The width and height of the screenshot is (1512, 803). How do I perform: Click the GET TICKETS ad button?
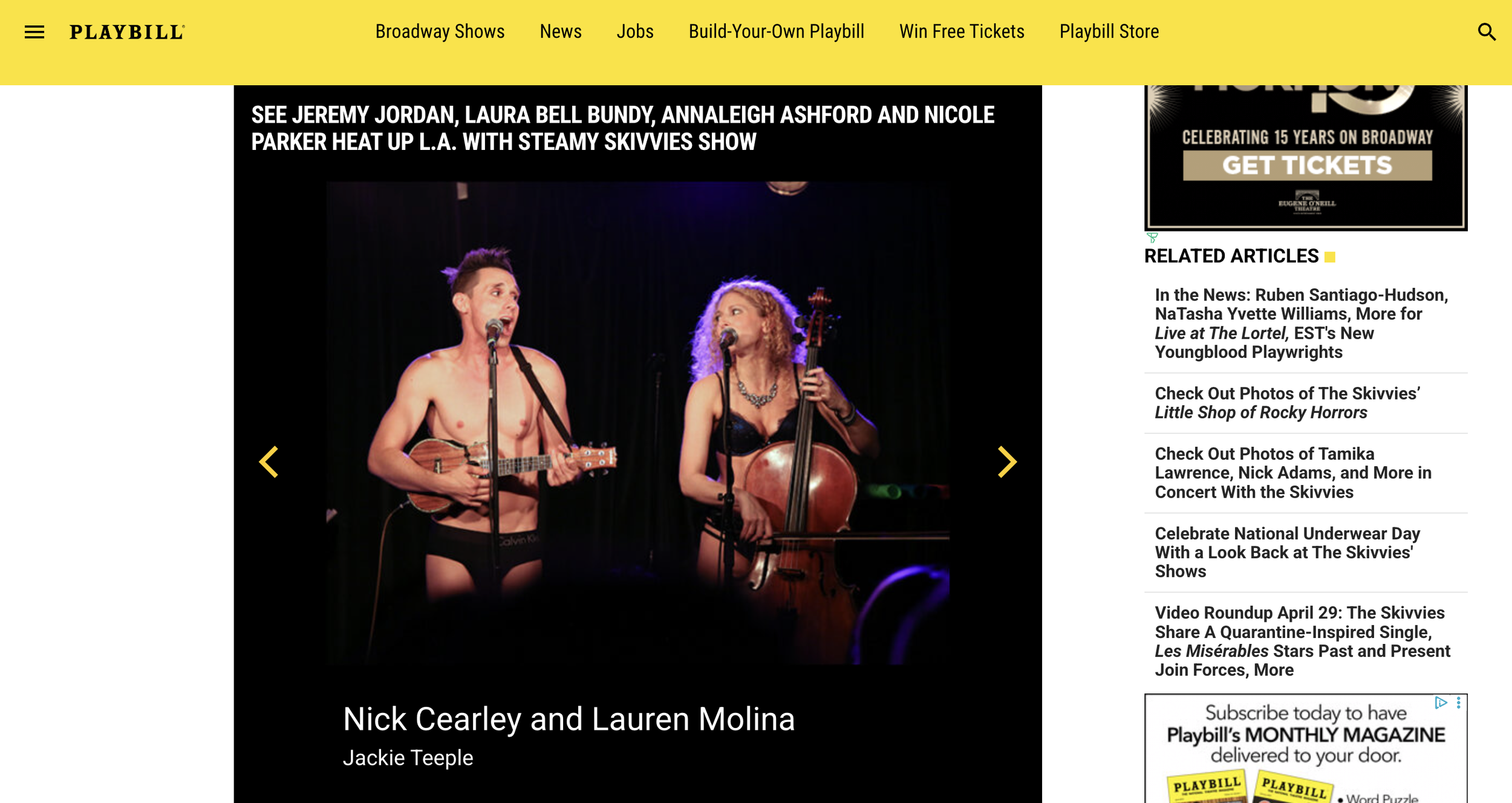(1307, 165)
